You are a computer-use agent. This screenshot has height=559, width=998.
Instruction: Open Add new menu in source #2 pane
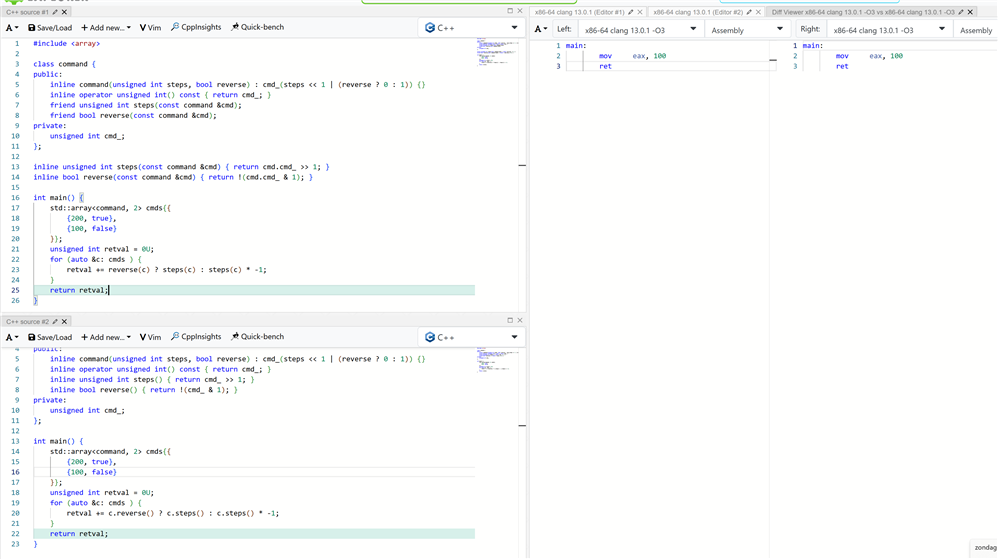tap(106, 337)
